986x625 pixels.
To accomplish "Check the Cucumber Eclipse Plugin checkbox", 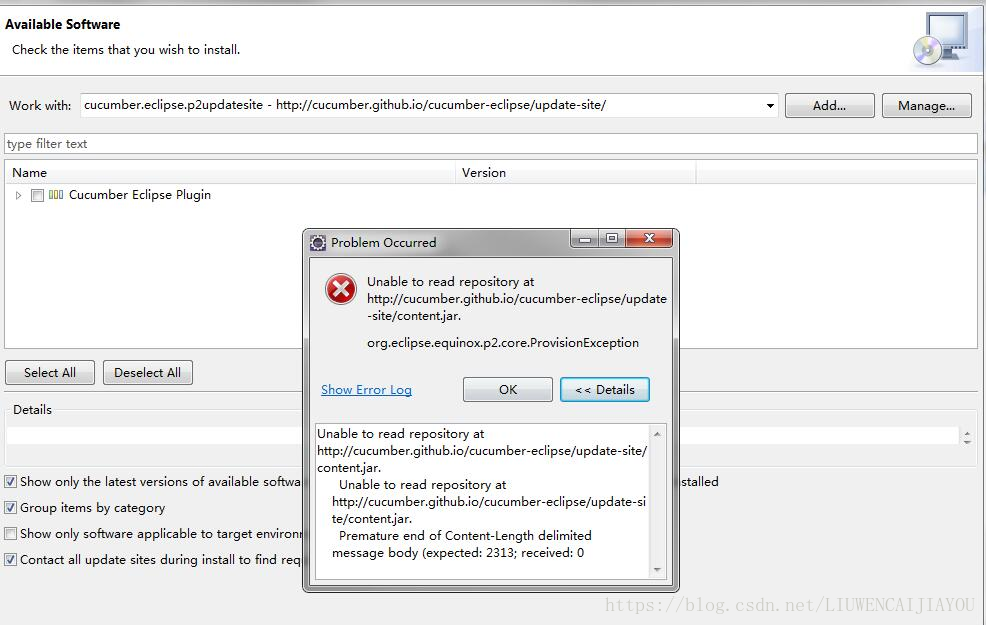I will (x=38, y=196).
